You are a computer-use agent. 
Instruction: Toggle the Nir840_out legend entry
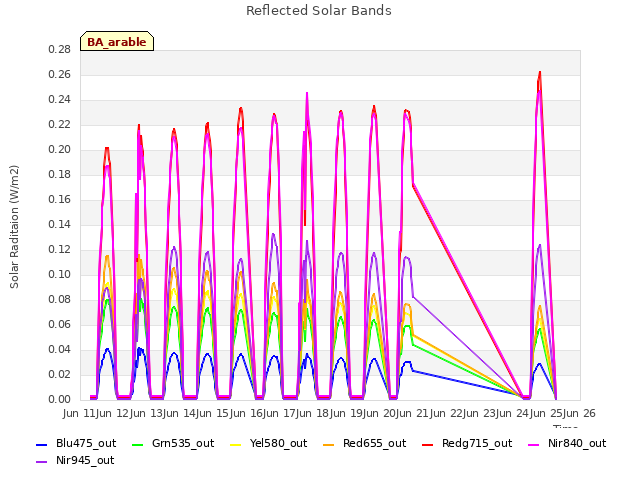click(567, 443)
